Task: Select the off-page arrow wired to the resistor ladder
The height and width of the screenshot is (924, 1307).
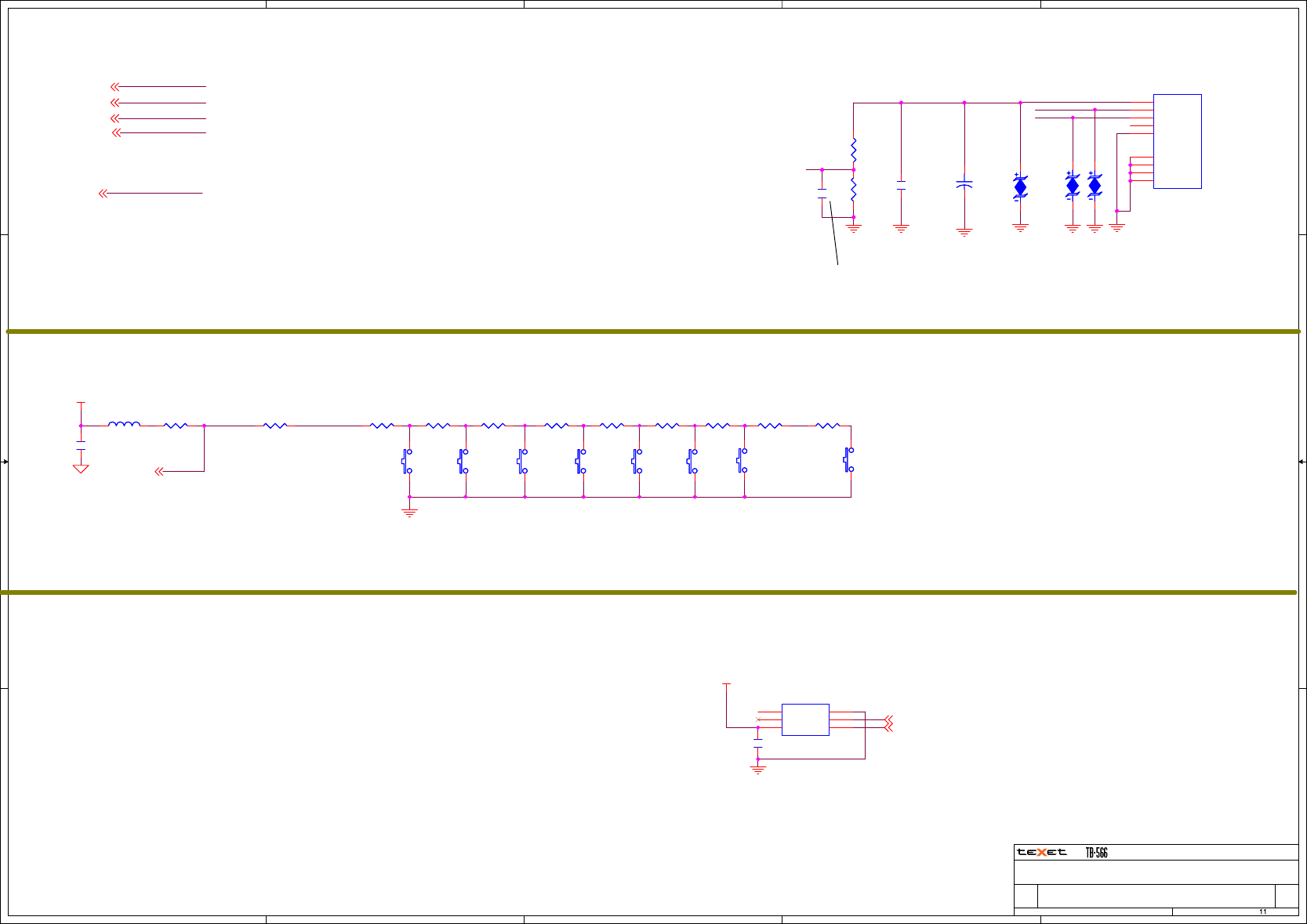Action: pyautogui.click(x=159, y=471)
